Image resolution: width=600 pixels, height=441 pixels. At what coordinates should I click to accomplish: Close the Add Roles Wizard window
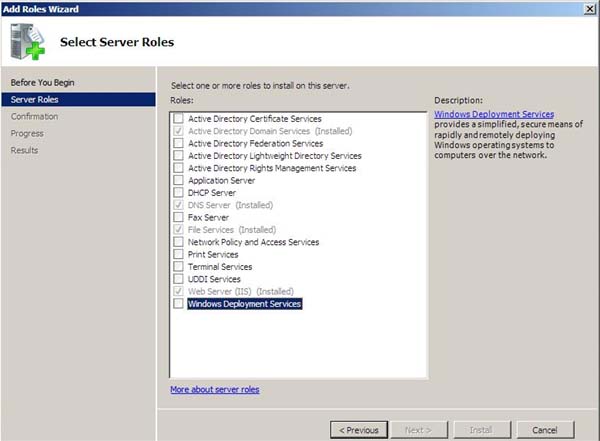pyautogui.click(x=590, y=9)
